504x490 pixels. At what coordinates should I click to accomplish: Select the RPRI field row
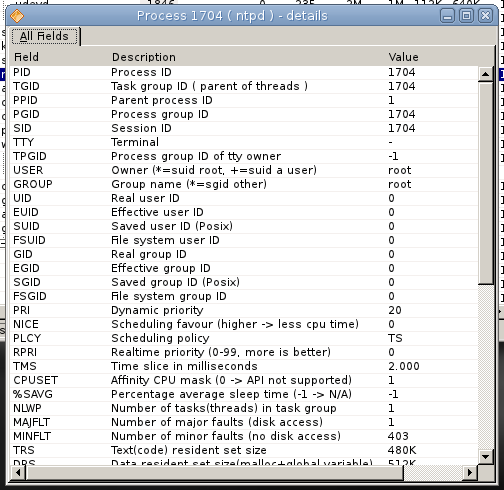(244, 352)
